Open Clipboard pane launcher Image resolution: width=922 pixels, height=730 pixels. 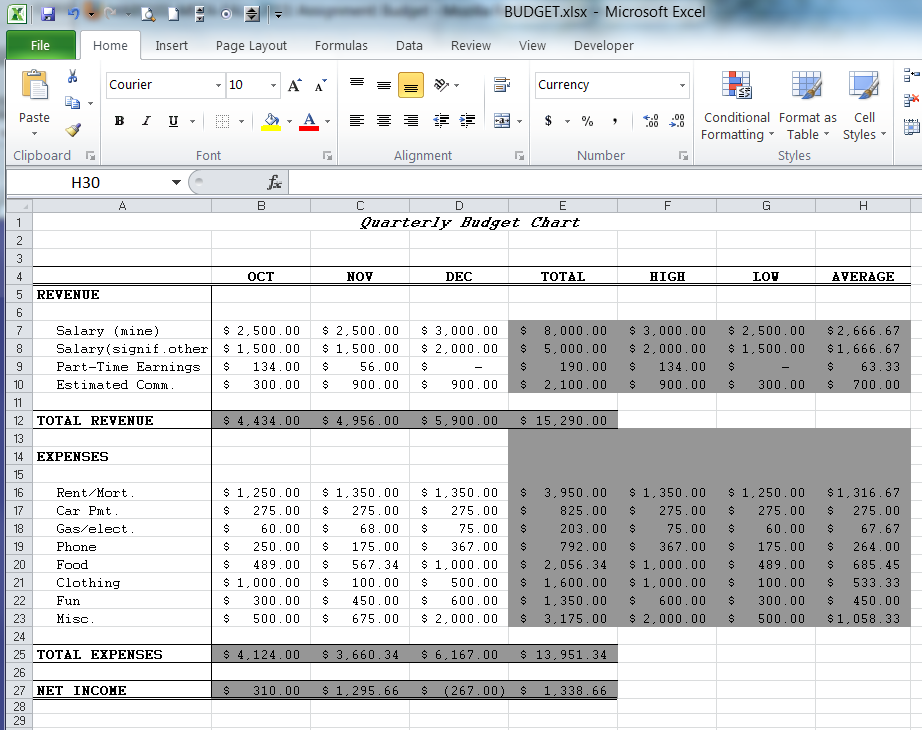coord(90,156)
